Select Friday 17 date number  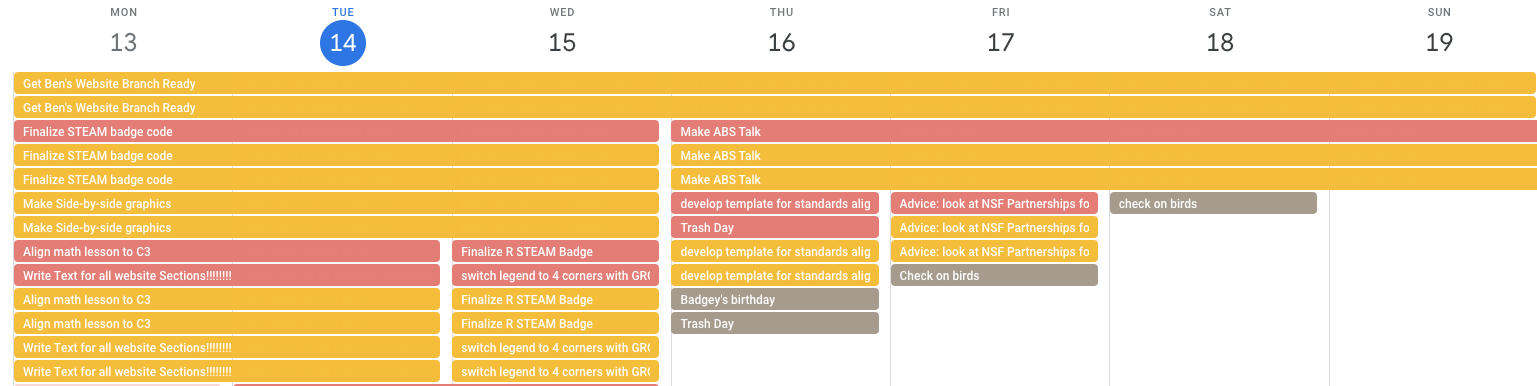[x=1000, y=43]
